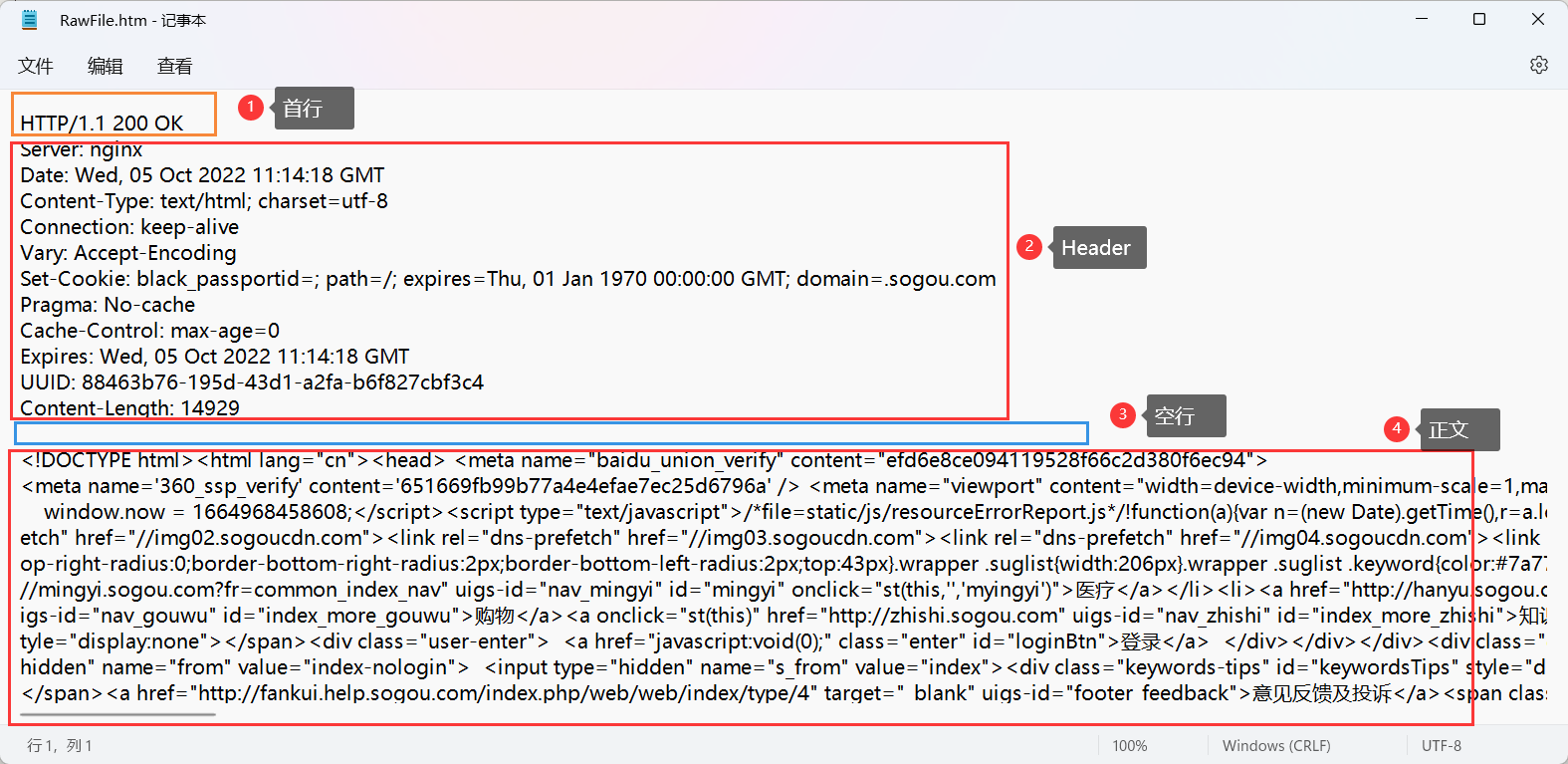Click the 'window.now = 1664968458608' line

tap(795, 512)
